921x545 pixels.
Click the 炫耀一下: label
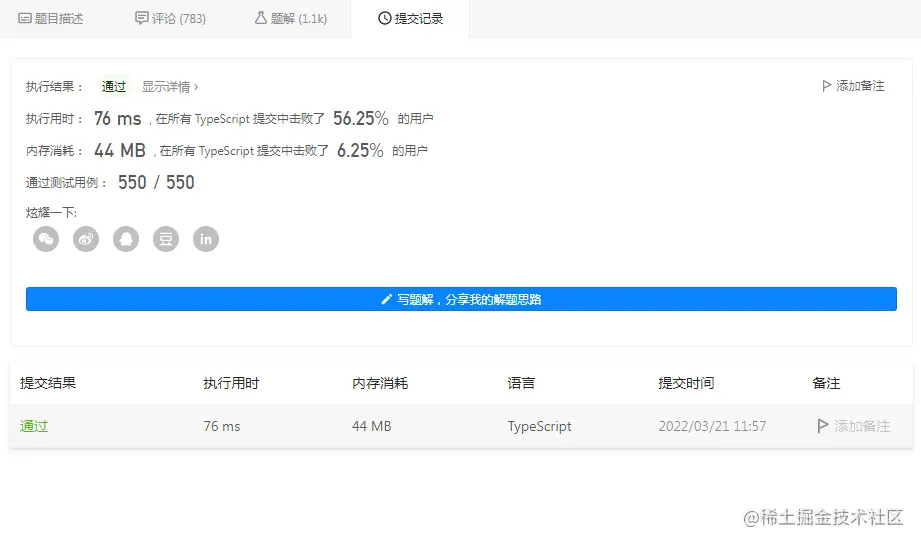(51, 213)
